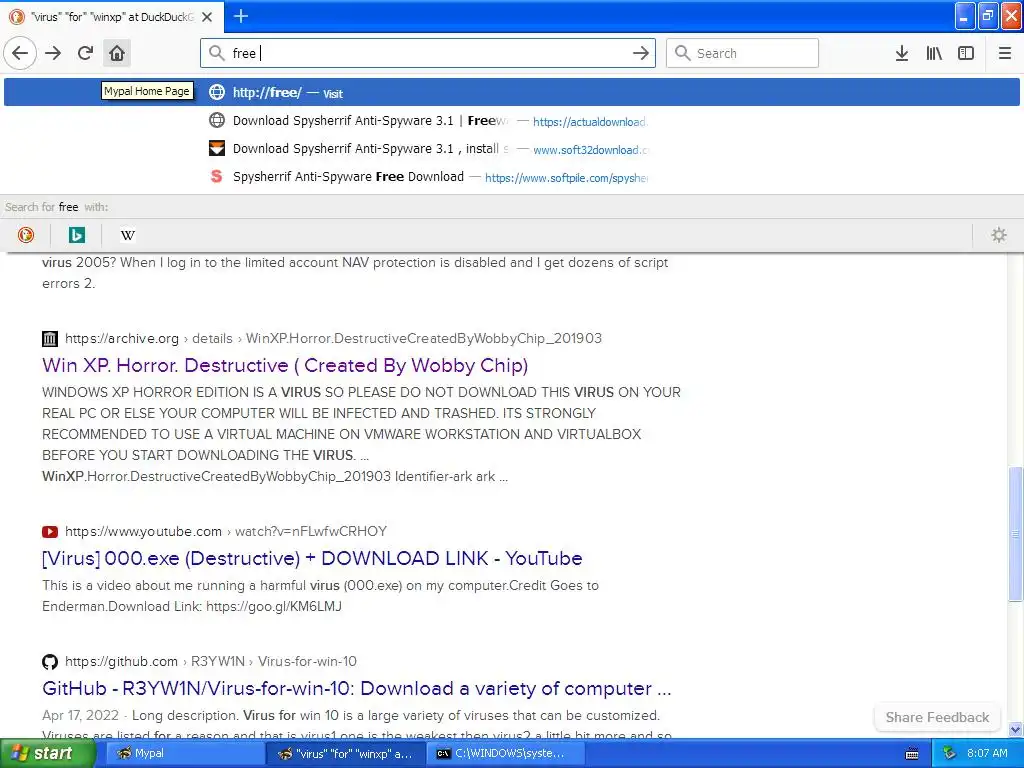
Task: Search for free with Bing icon
Action: (76, 235)
